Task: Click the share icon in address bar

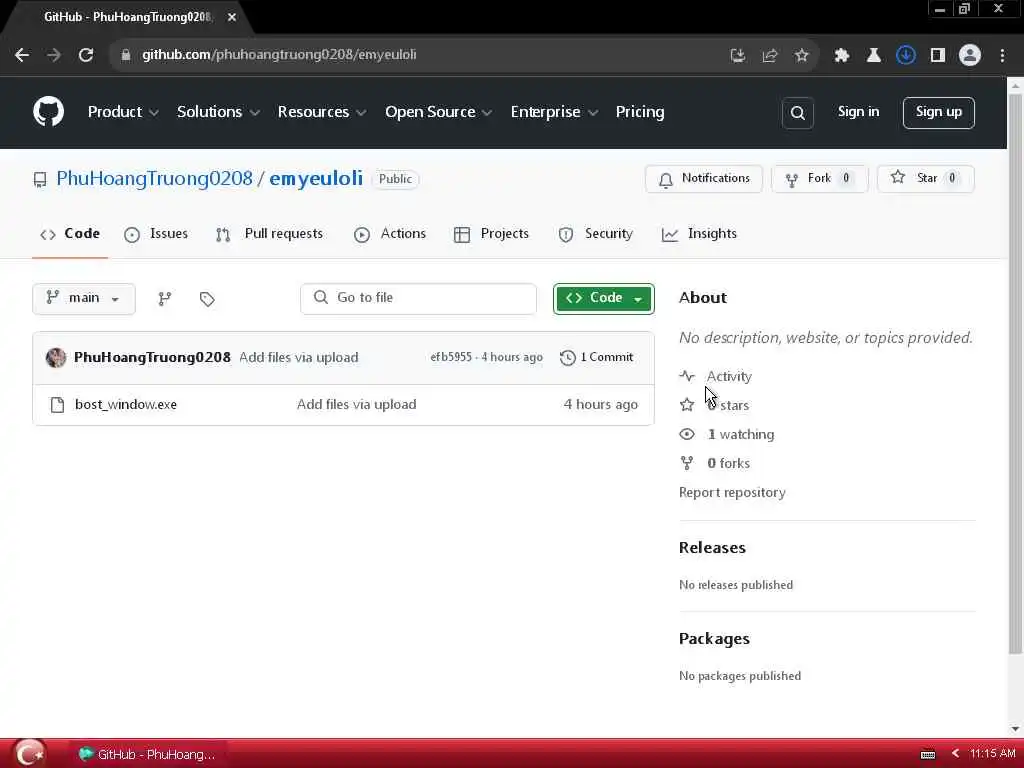Action: [769, 56]
